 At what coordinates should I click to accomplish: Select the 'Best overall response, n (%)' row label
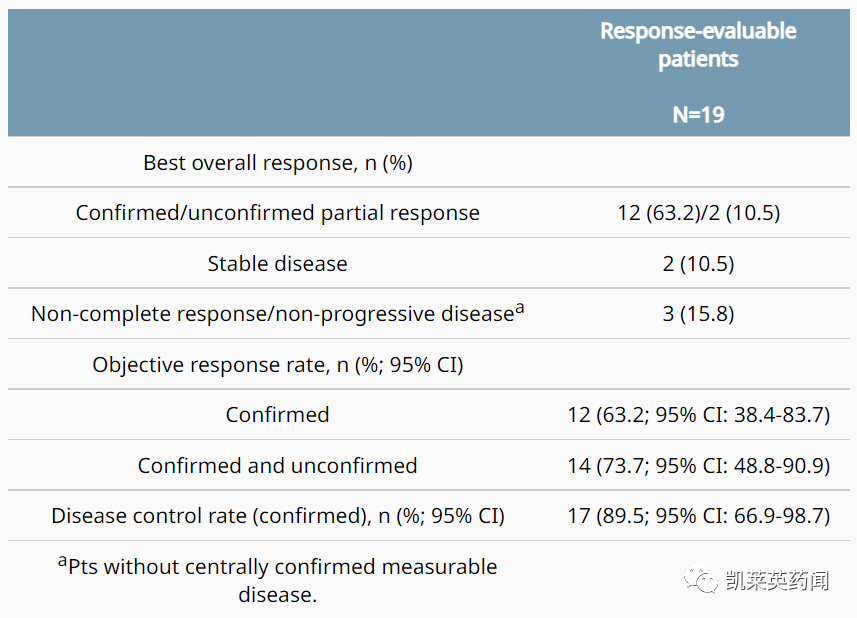point(278,163)
